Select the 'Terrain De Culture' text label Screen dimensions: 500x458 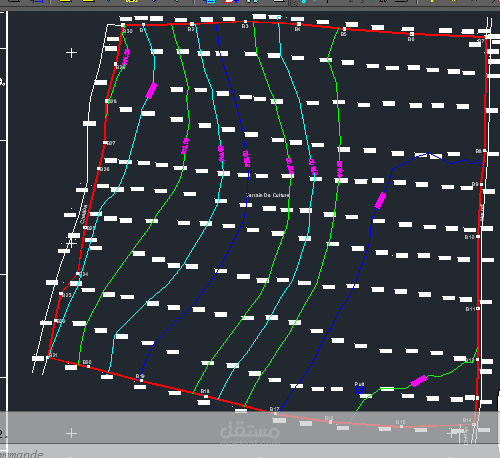pos(268,195)
